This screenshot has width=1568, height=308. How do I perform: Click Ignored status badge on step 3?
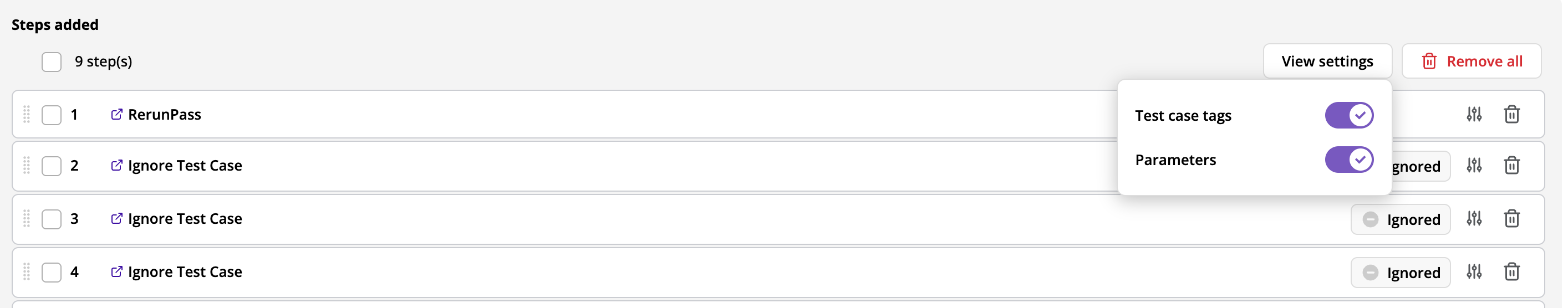[1400, 219]
